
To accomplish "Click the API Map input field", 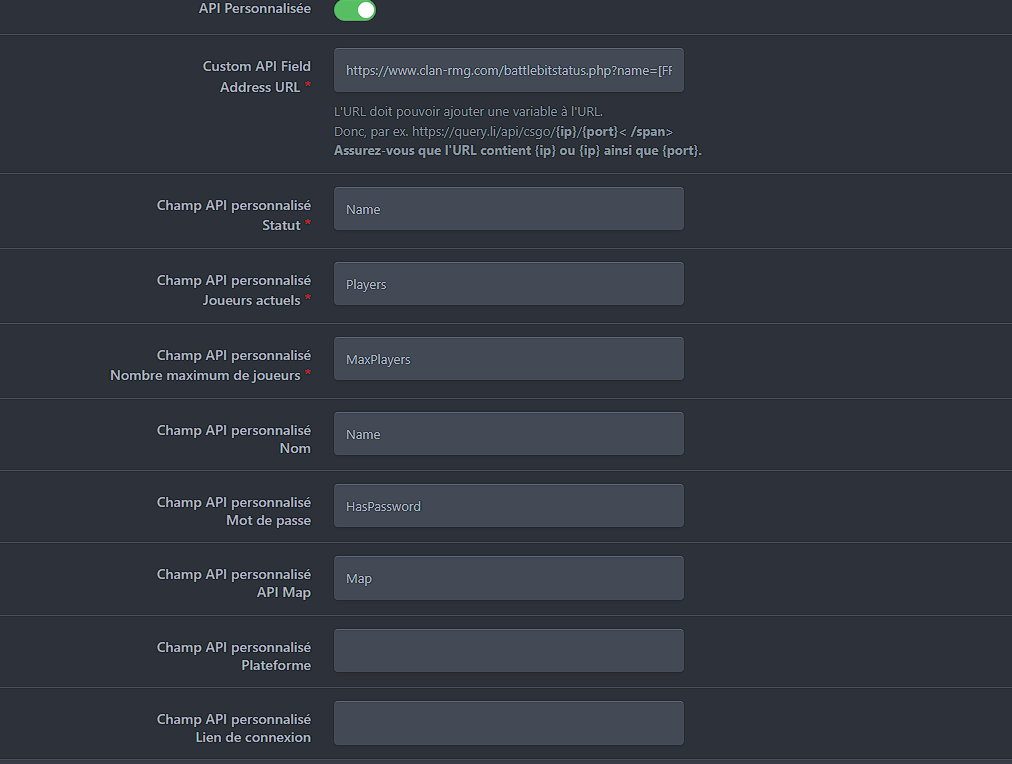I will point(508,578).
